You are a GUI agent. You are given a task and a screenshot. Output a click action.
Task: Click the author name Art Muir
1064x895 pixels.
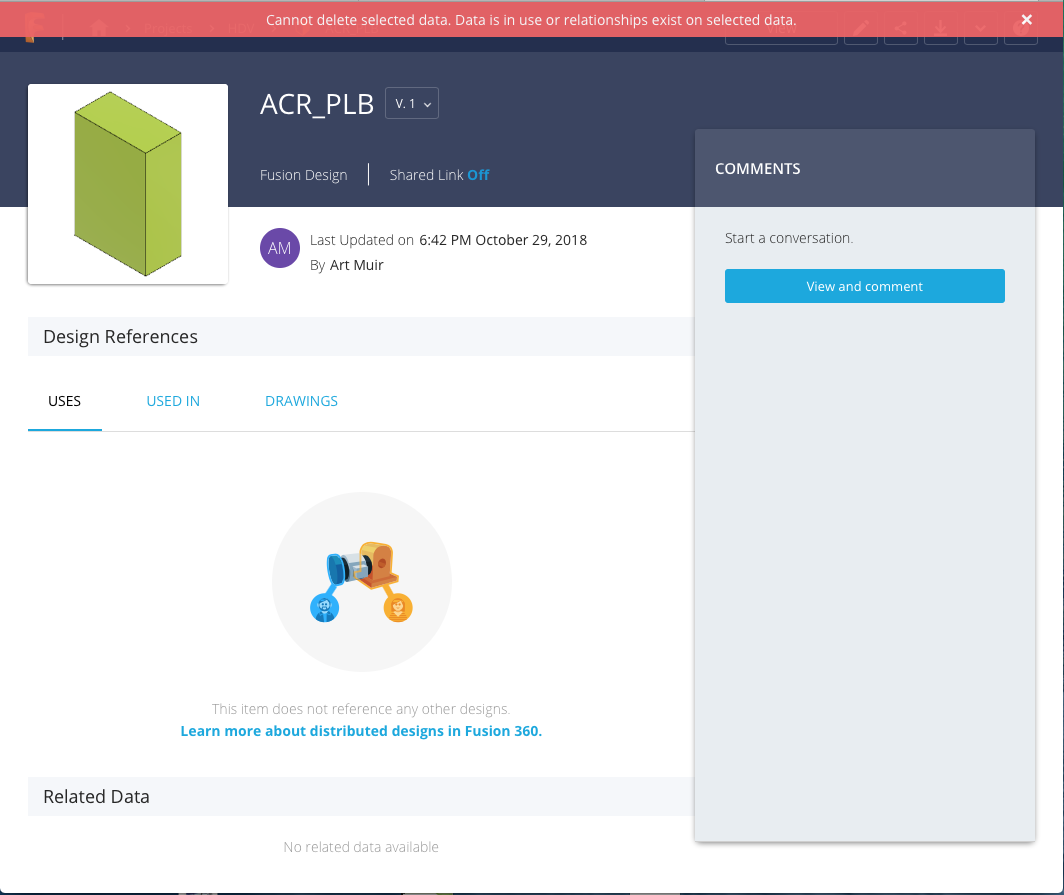tap(356, 265)
